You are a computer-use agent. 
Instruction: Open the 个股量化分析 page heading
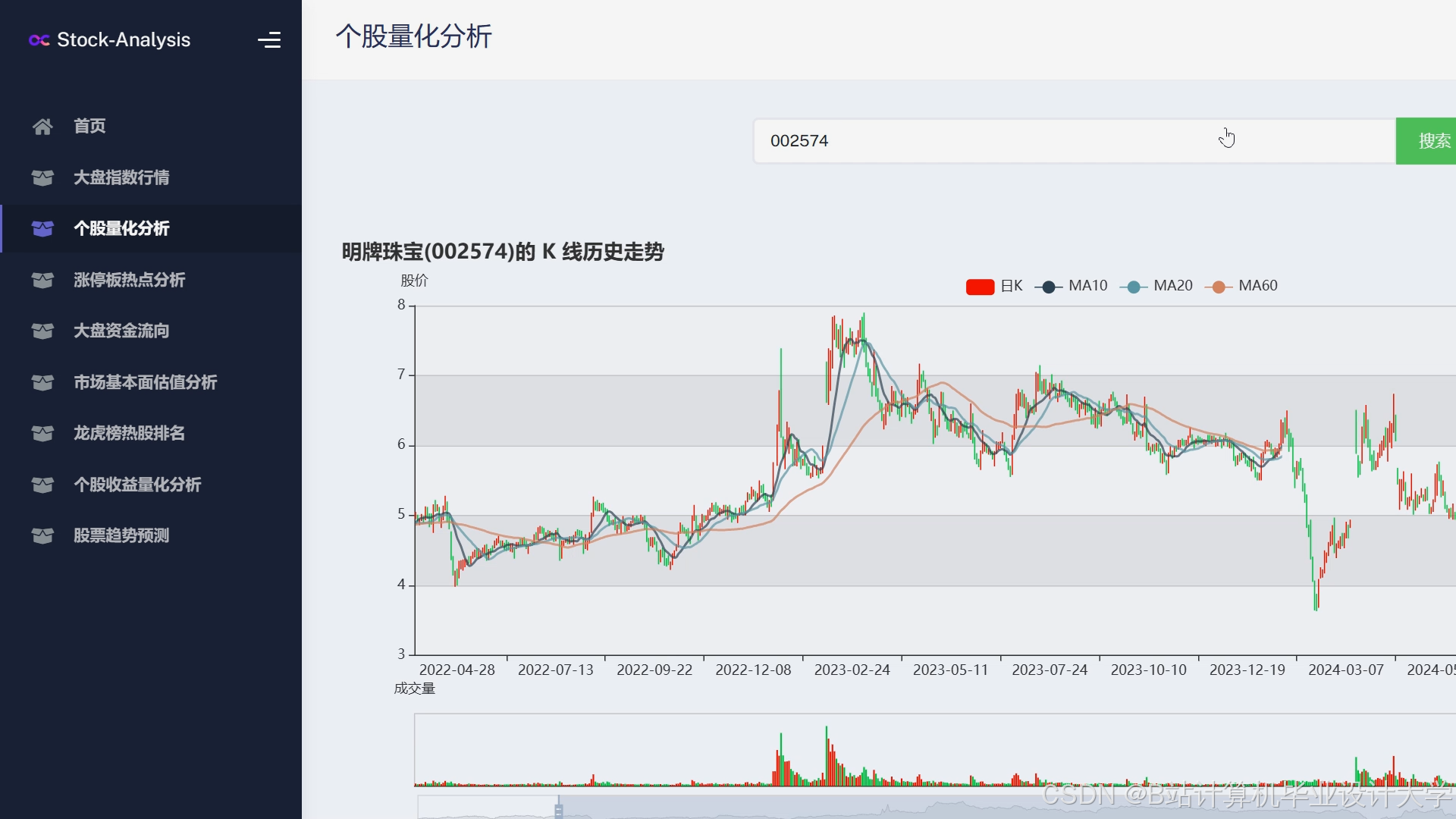tap(413, 36)
